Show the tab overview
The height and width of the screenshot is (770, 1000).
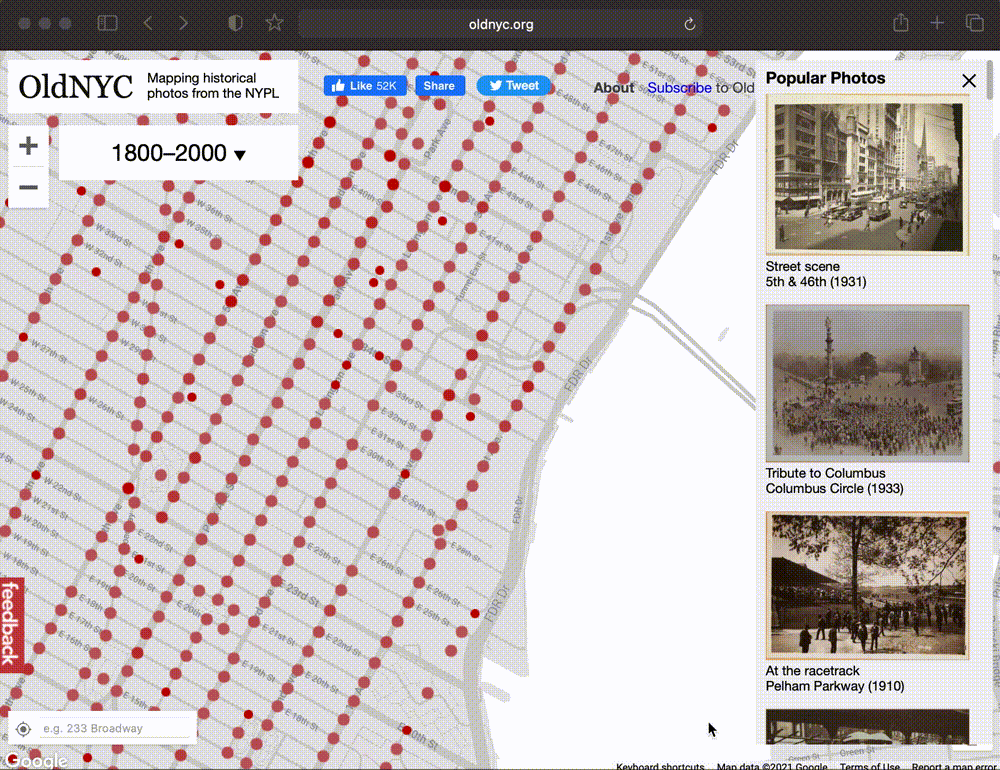tap(974, 24)
